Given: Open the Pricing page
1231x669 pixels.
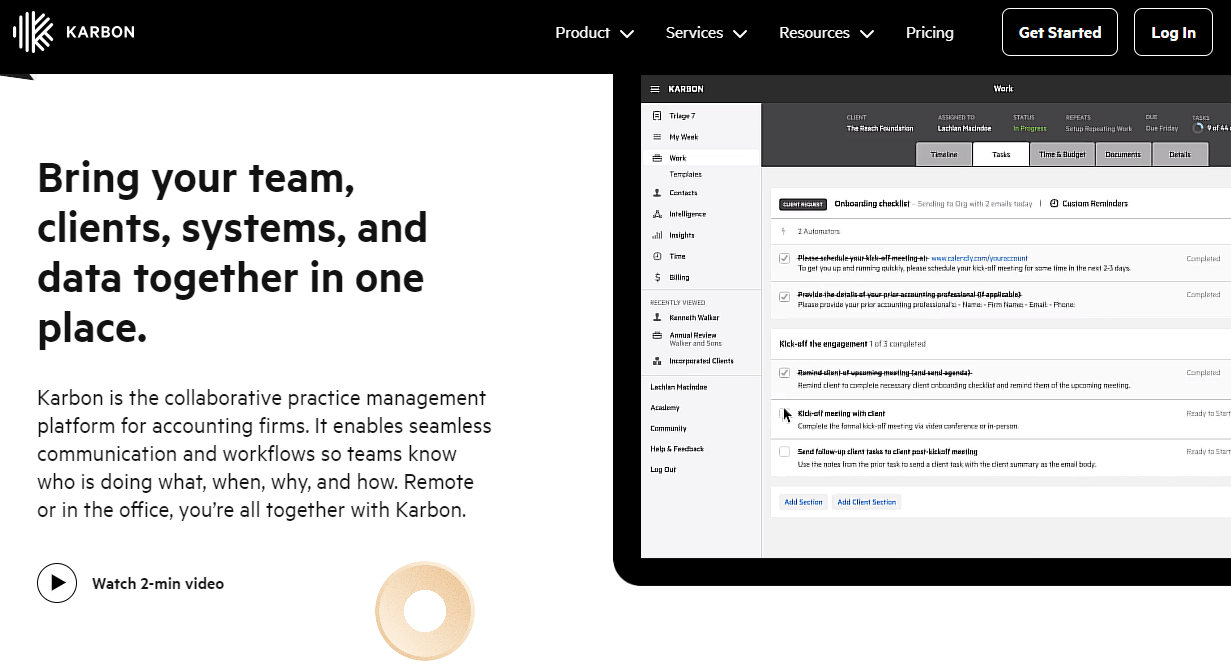Looking at the screenshot, I should point(930,33).
